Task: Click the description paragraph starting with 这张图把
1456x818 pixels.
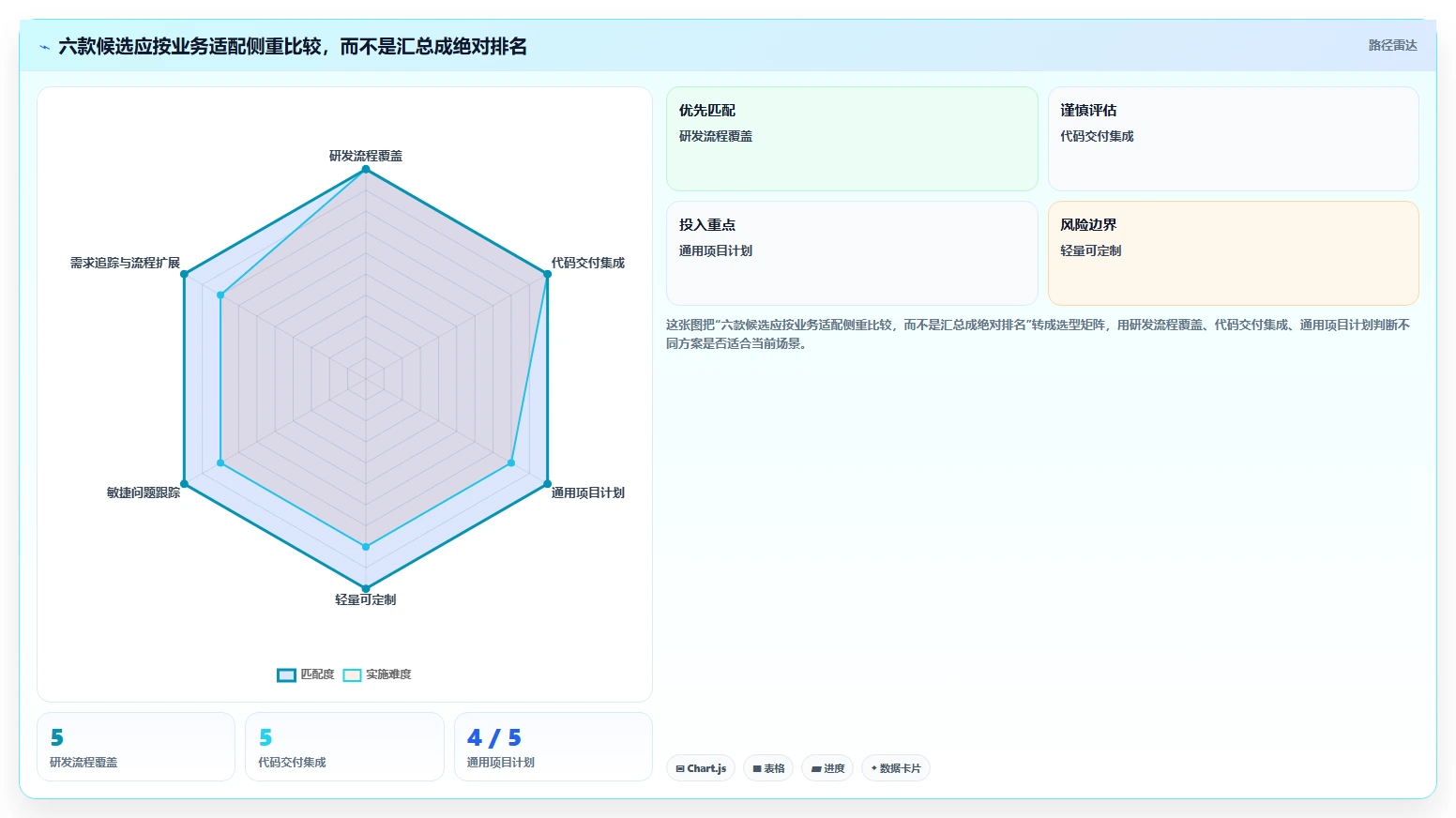Action: coord(1041,334)
